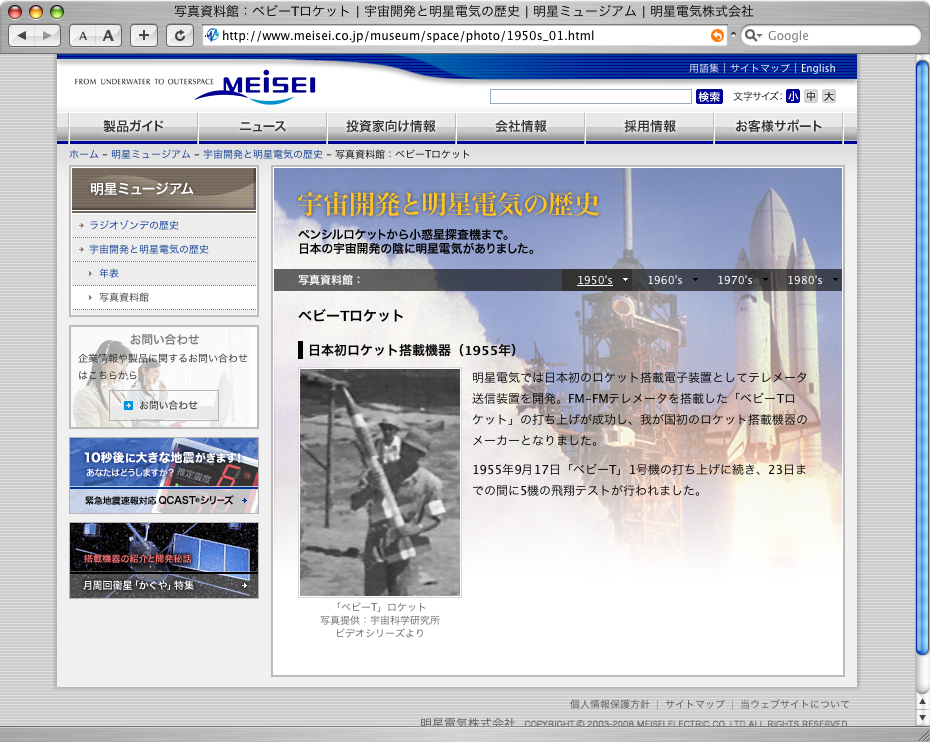Open the top サイトマップ link

760,68
